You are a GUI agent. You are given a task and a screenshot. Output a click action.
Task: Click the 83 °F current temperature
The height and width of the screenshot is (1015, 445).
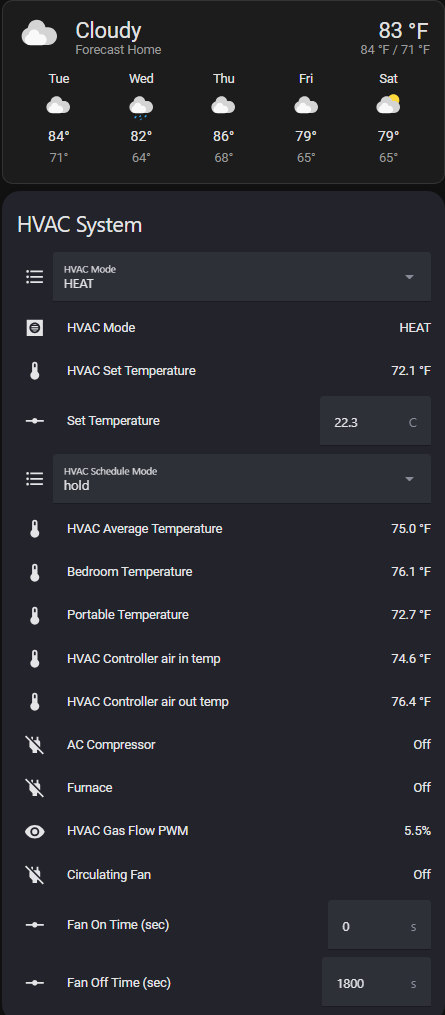tap(404, 30)
